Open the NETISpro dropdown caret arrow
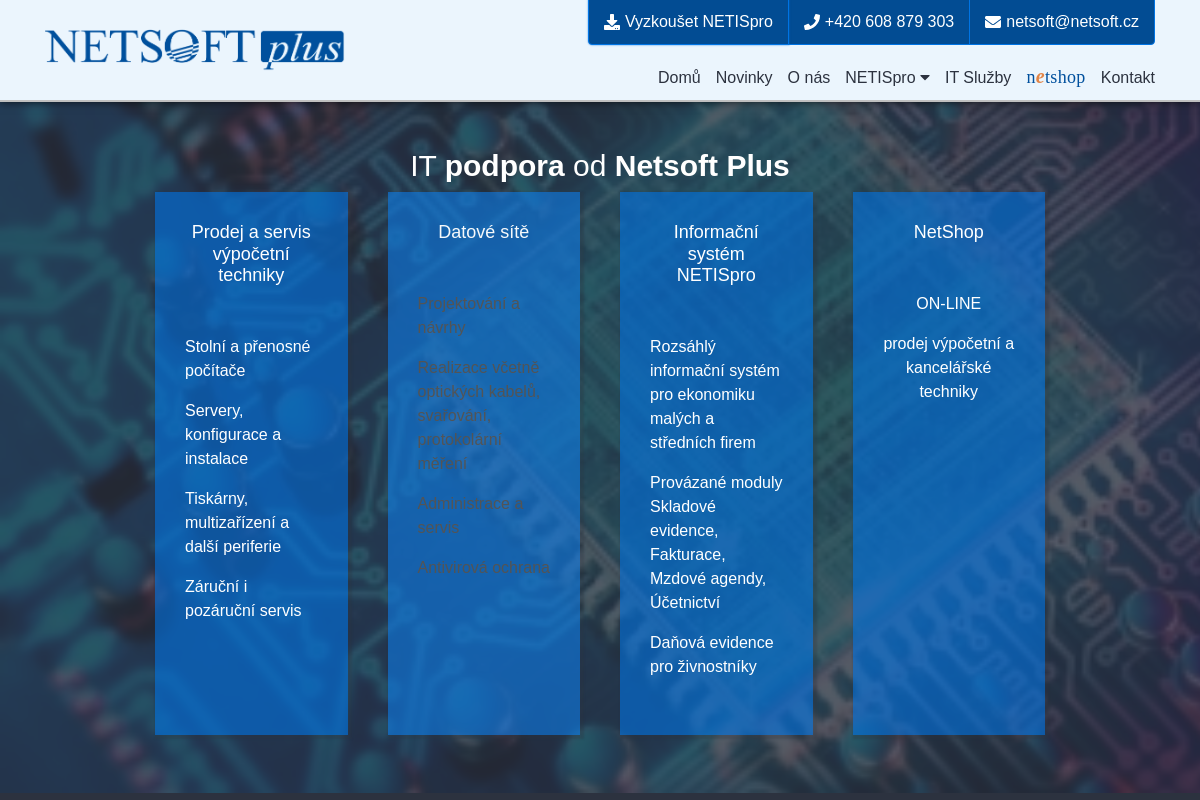This screenshot has height=800, width=1200. [924, 78]
